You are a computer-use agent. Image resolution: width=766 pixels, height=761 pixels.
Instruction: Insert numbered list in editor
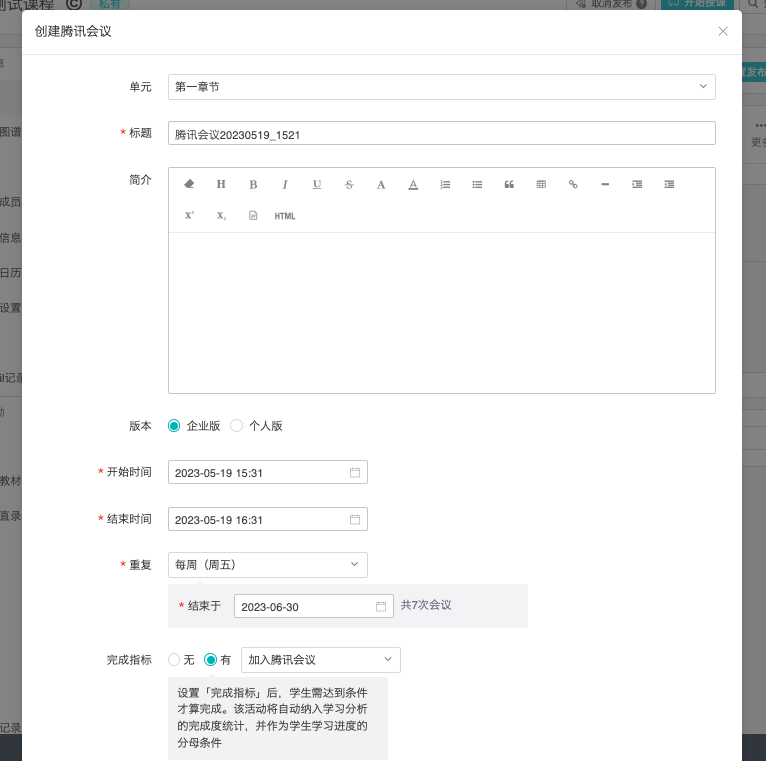point(445,184)
